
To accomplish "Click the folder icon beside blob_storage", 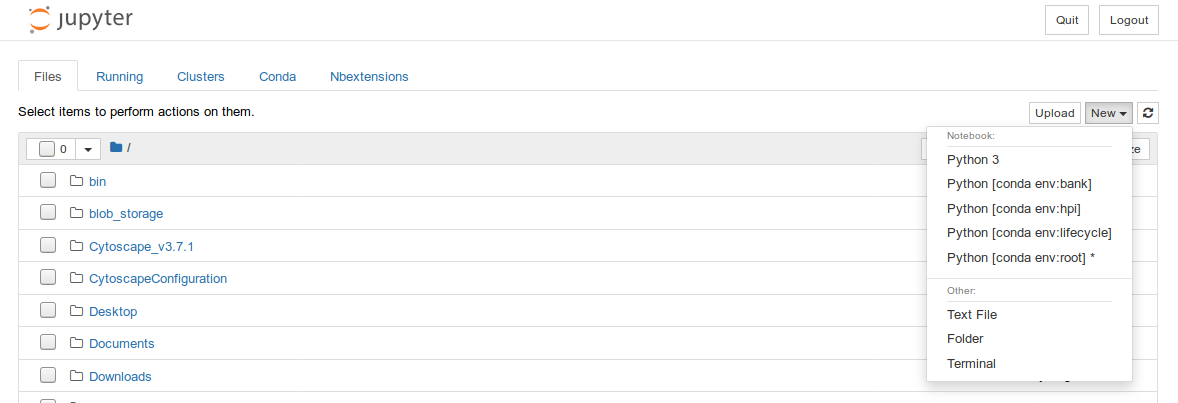I will (76, 213).
